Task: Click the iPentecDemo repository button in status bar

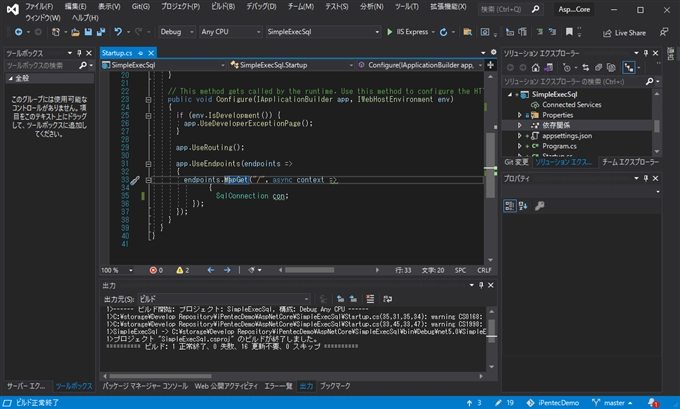Action: pyautogui.click(x=552, y=403)
